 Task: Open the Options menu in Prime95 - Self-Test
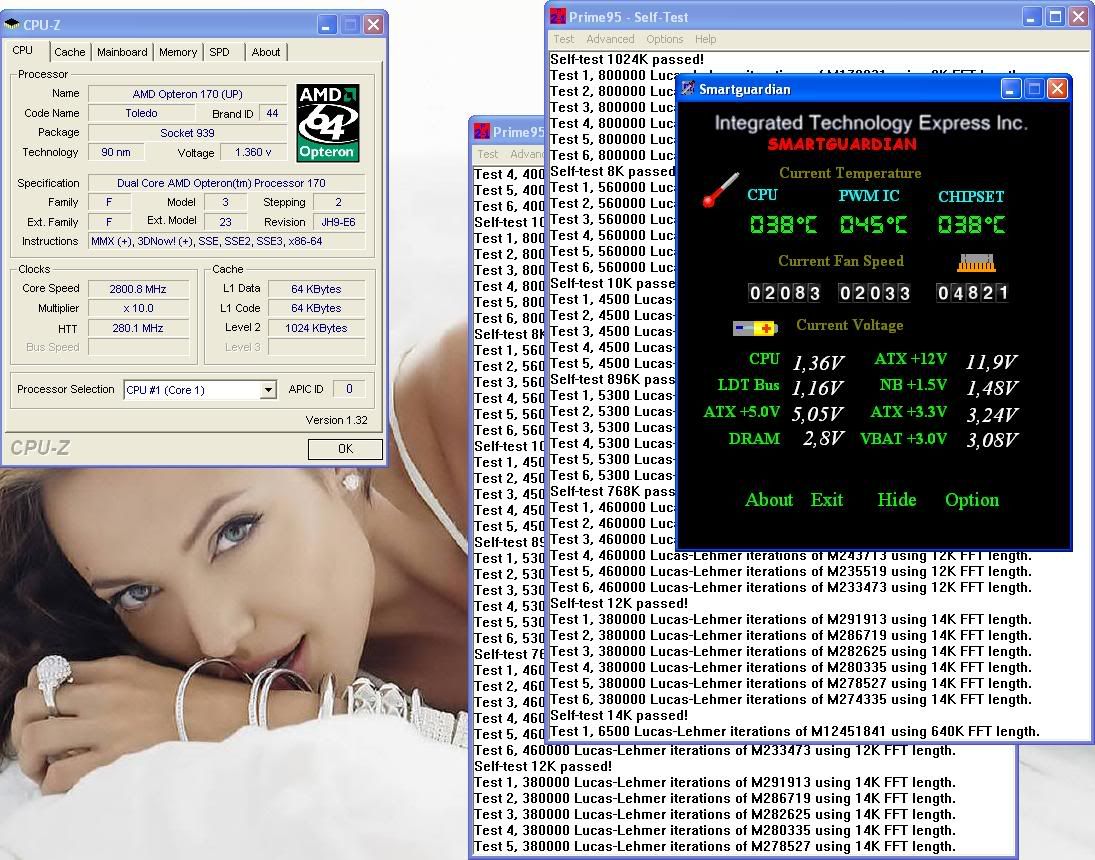click(x=665, y=39)
